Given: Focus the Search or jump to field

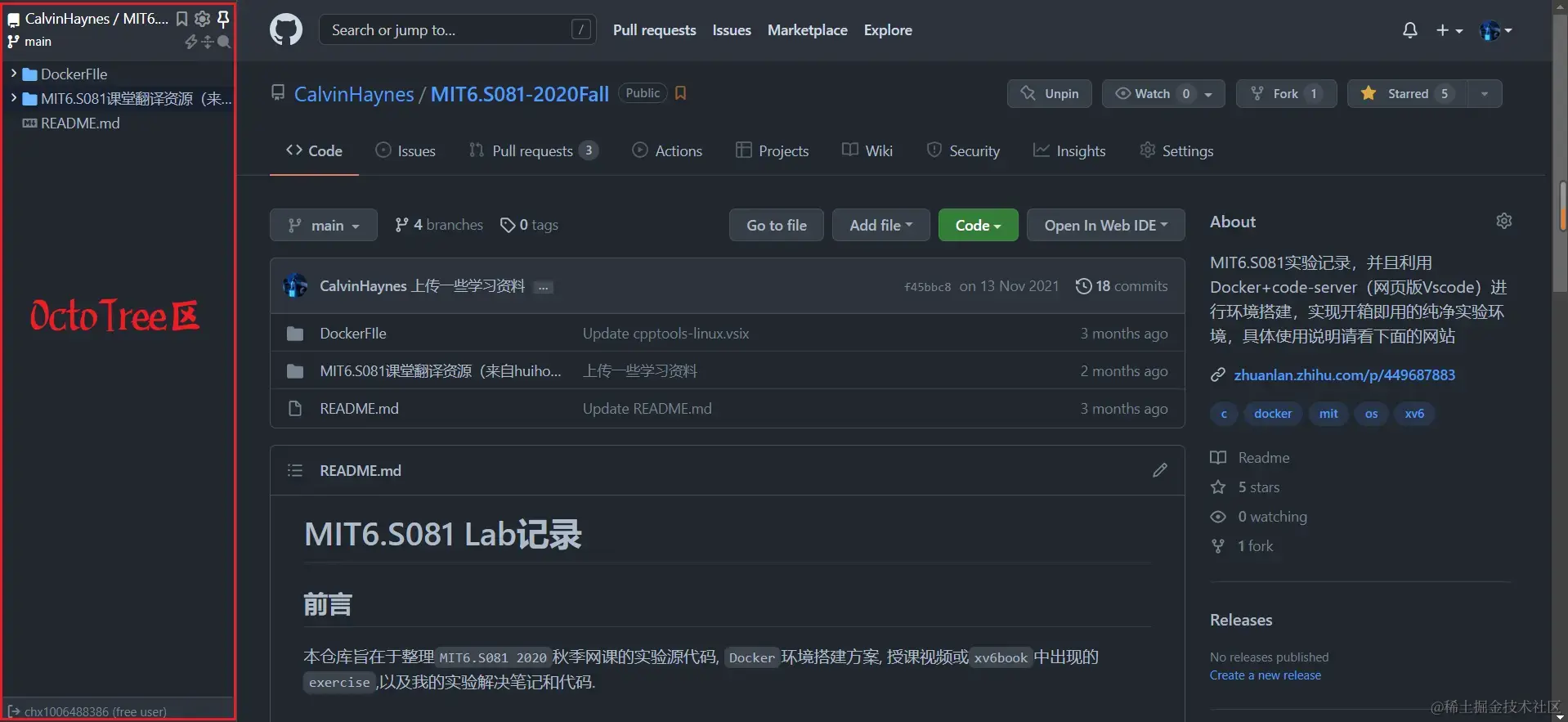Looking at the screenshot, I should [x=458, y=30].
